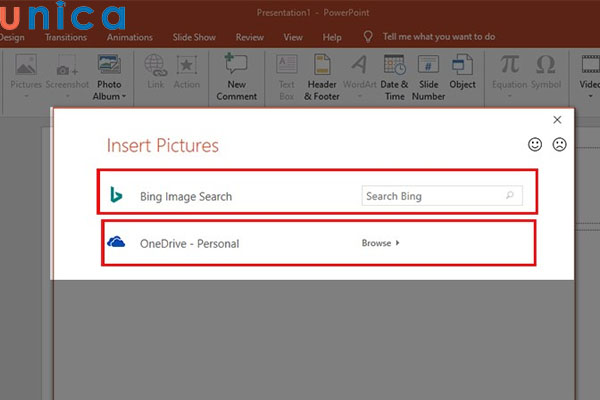Click the happy smiley feedback icon

(x=535, y=144)
